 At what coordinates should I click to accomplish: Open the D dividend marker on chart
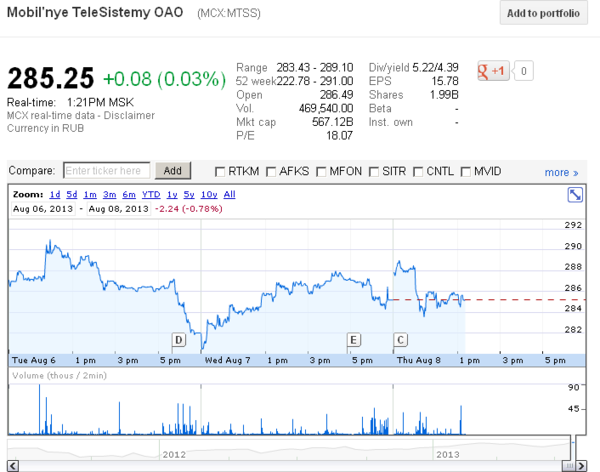[179, 340]
